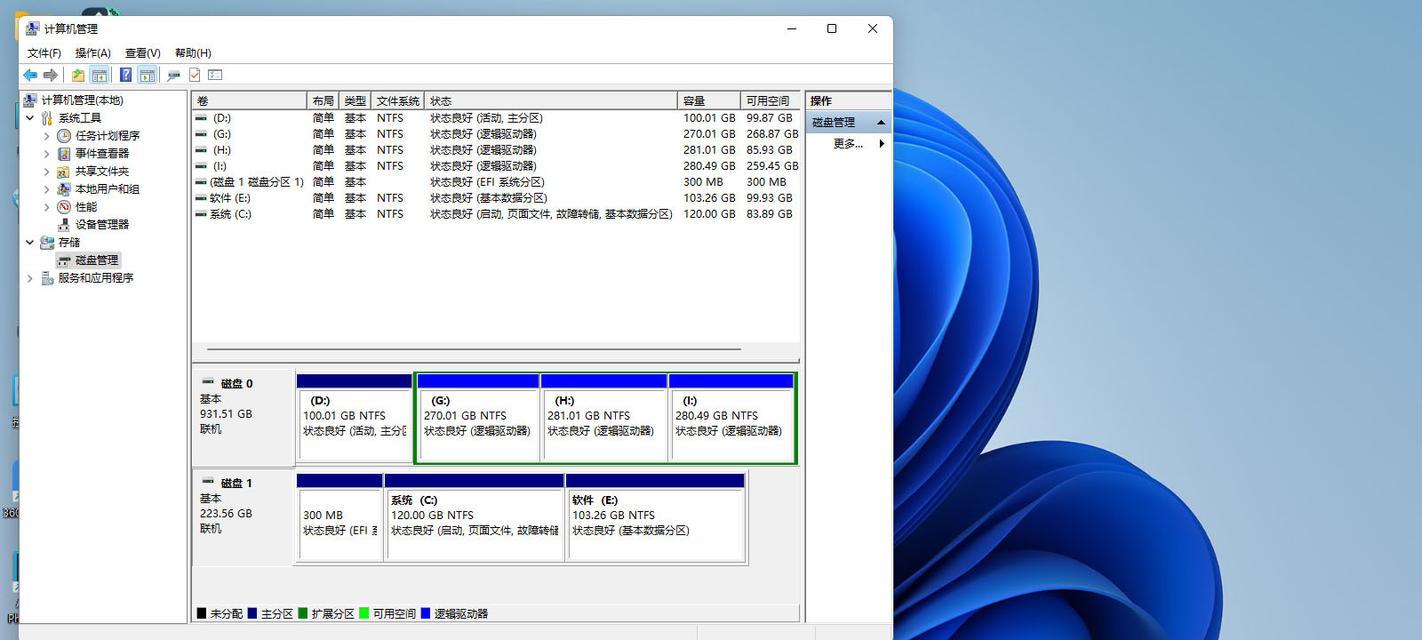Open the File (文件) menu

pyautogui.click(x=44, y=53)
